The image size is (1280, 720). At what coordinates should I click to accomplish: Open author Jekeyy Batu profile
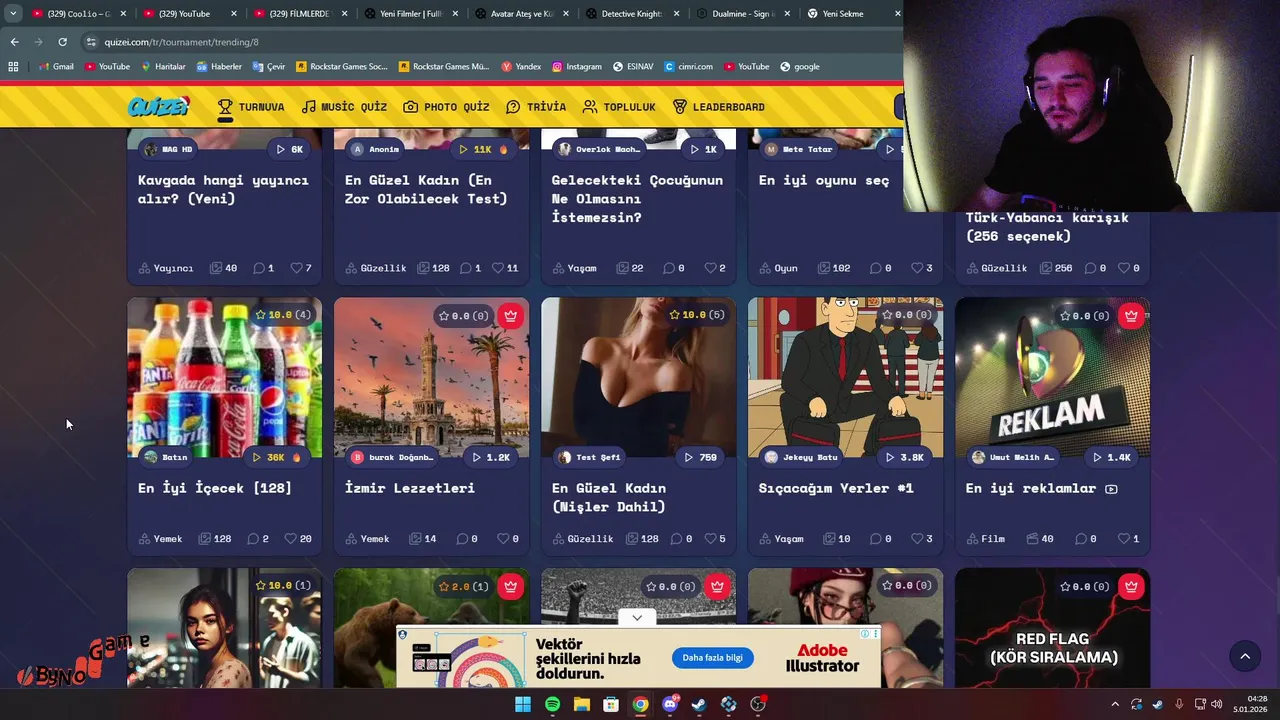click(x=800, y=457)
